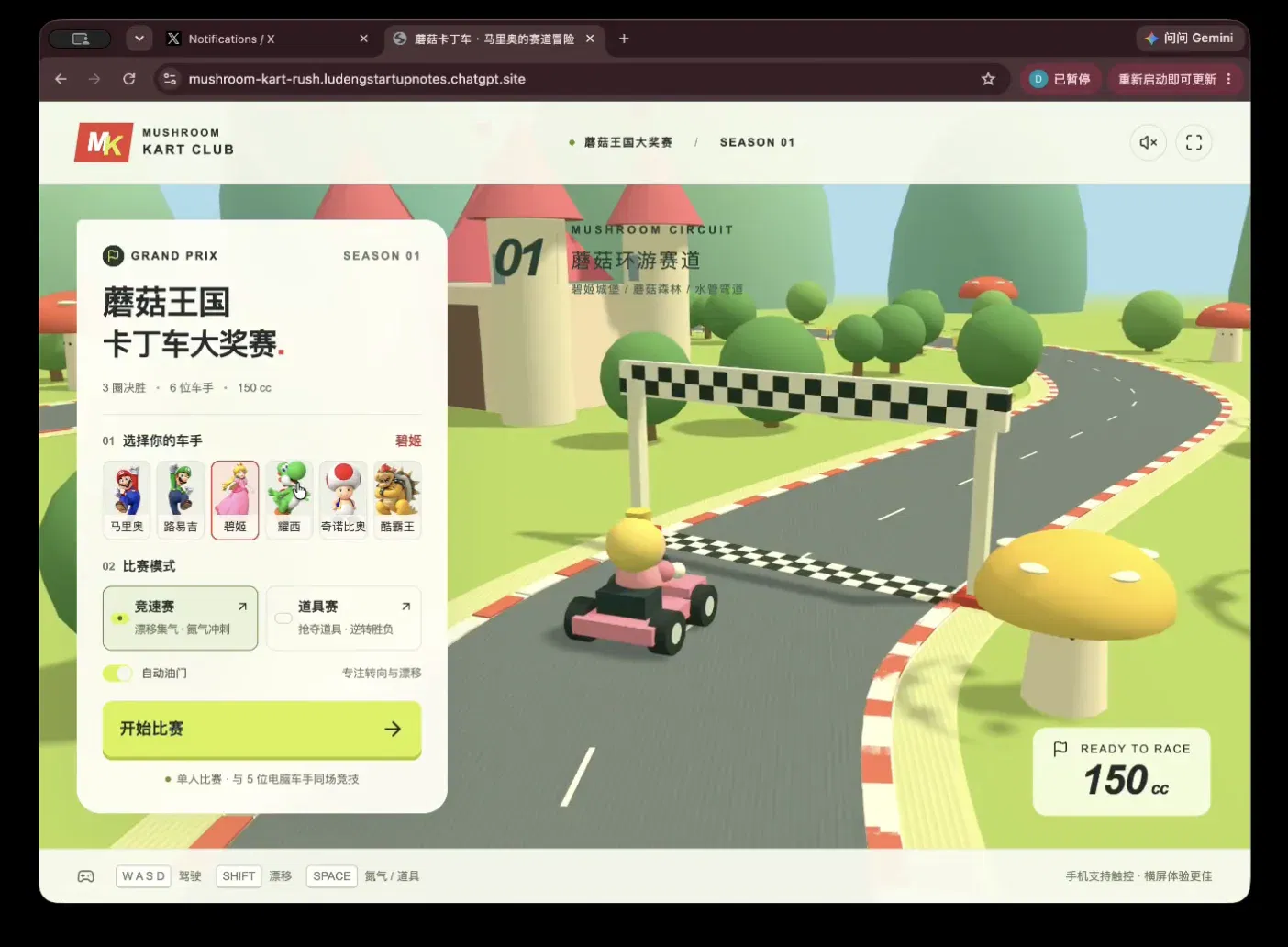Click the Ready to Race 150cc card
This screenshot has height=947, width=1288.
pyautogui.click(x=1121, y=772)
